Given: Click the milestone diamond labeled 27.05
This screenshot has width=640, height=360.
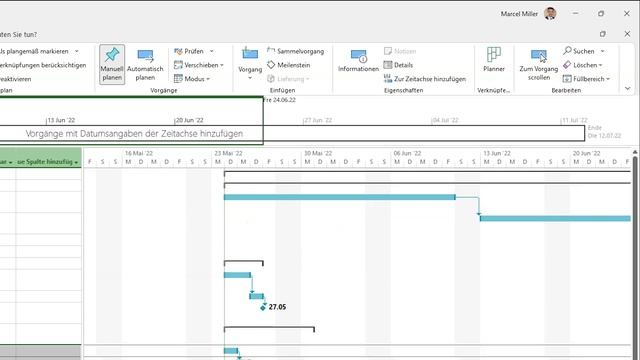Looking at the screenshot, I should pos(263,307).
